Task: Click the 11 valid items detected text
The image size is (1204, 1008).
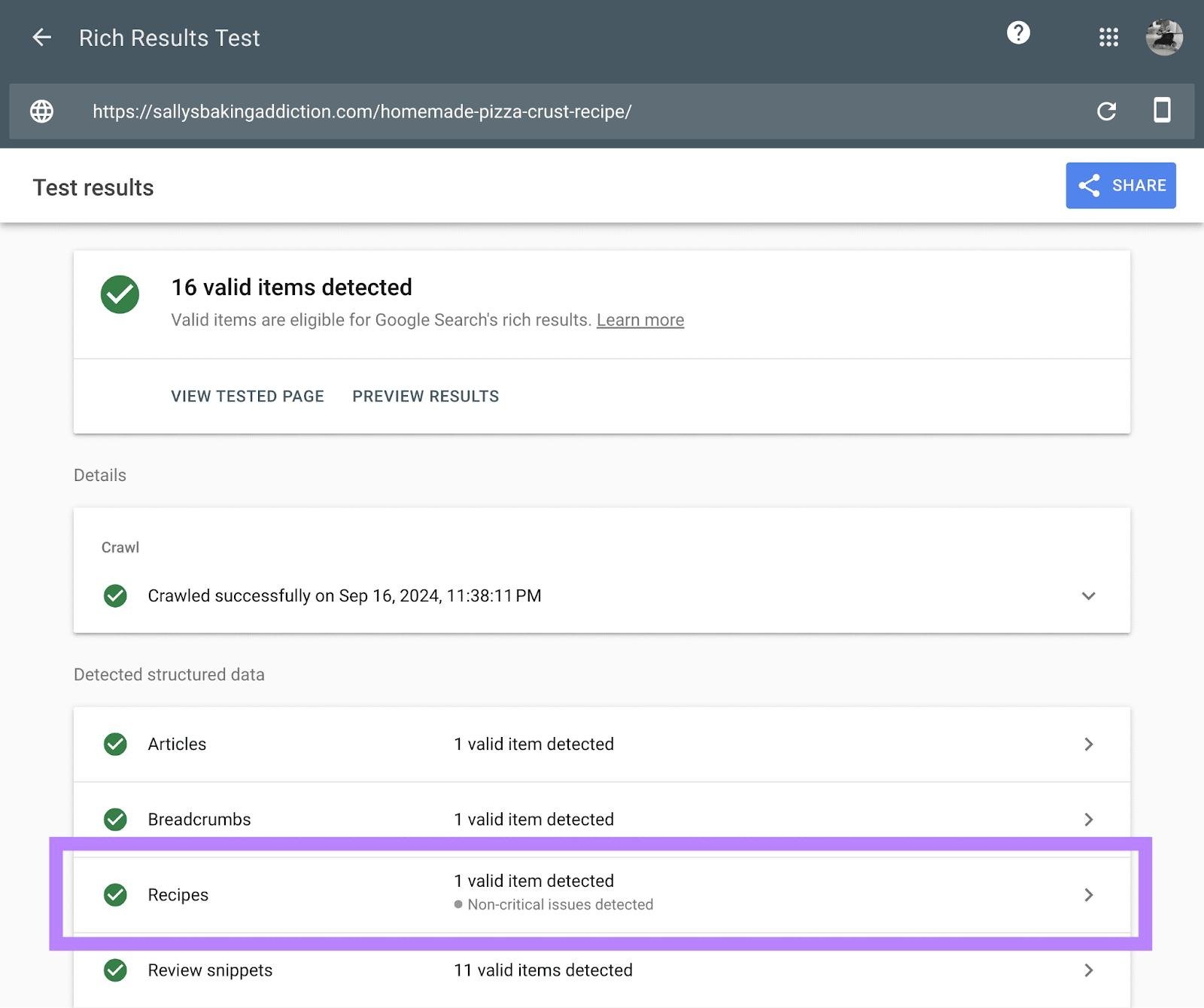Action: click(543, 970)
